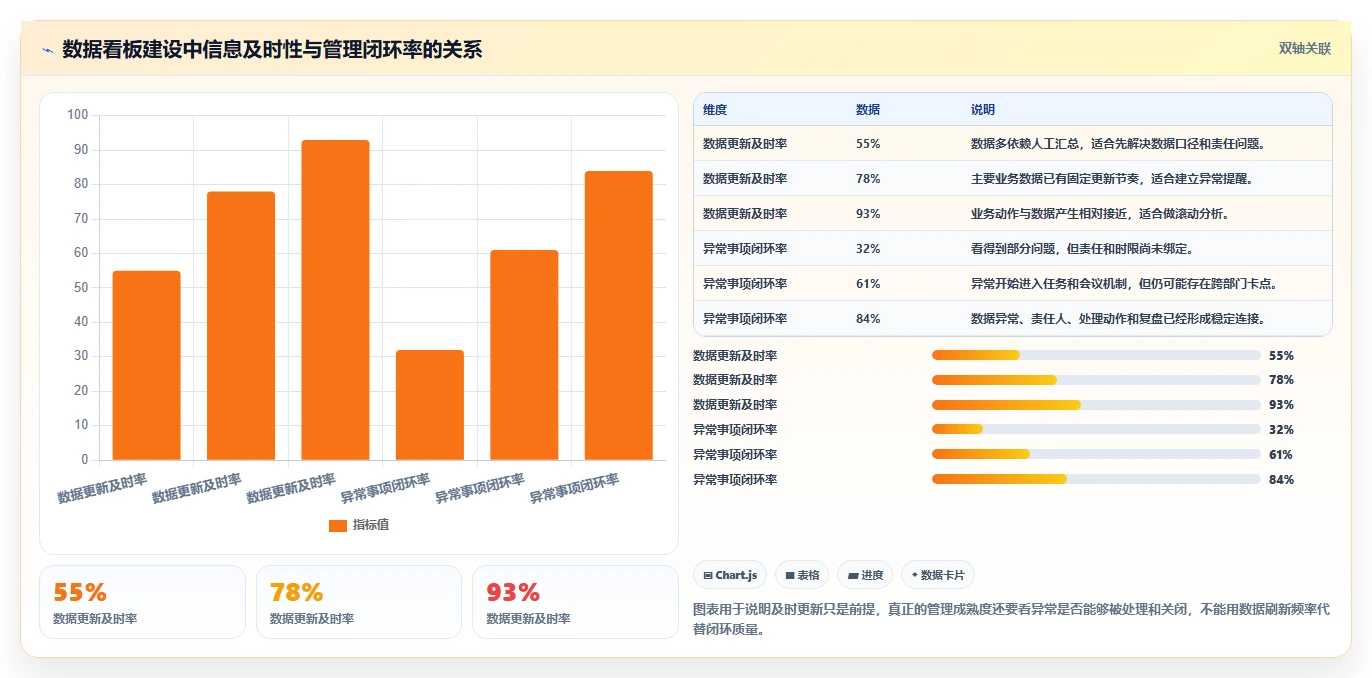Click the chart bar reaching 55
Image resolution: width=1372 pixels, height=678 pixels.
pyautogui.click(x=146, y=365)
